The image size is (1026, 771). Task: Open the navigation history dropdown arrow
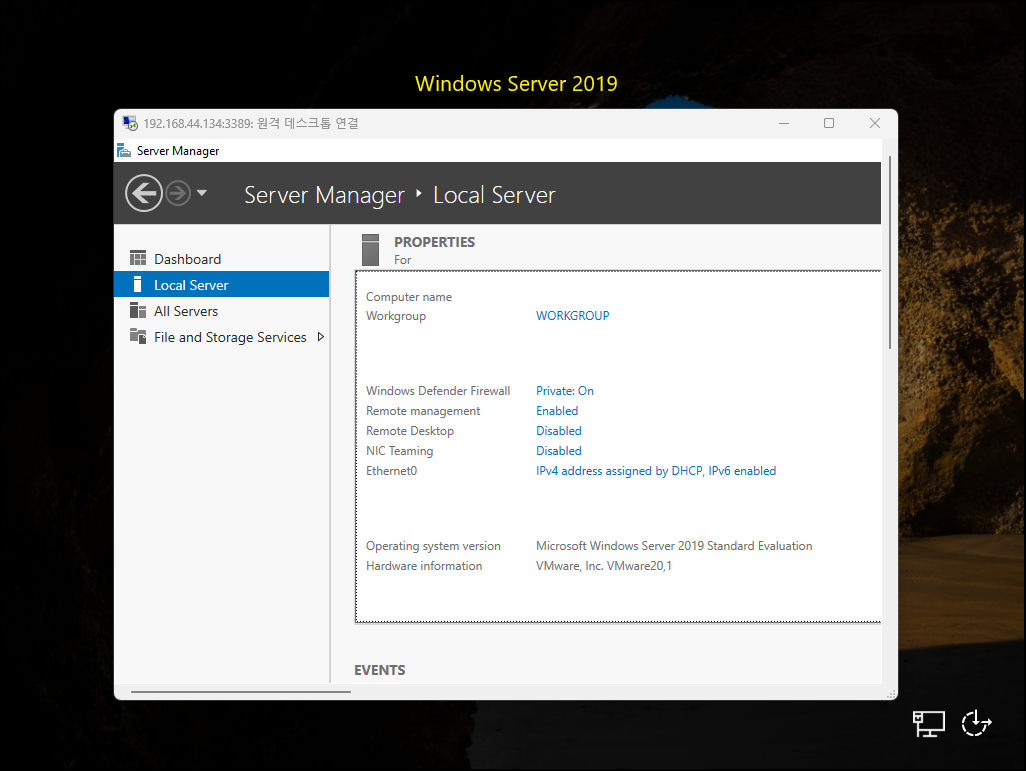point(202,193)
